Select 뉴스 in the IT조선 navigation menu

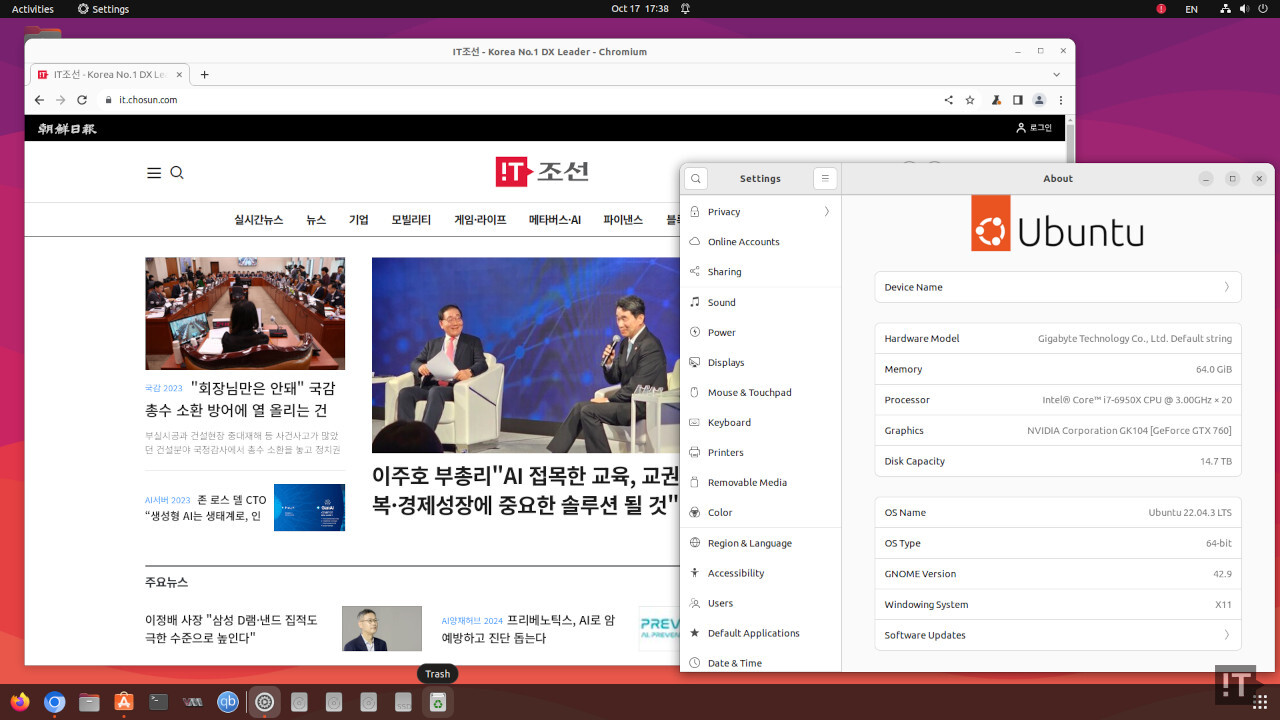tap(315, 219)
